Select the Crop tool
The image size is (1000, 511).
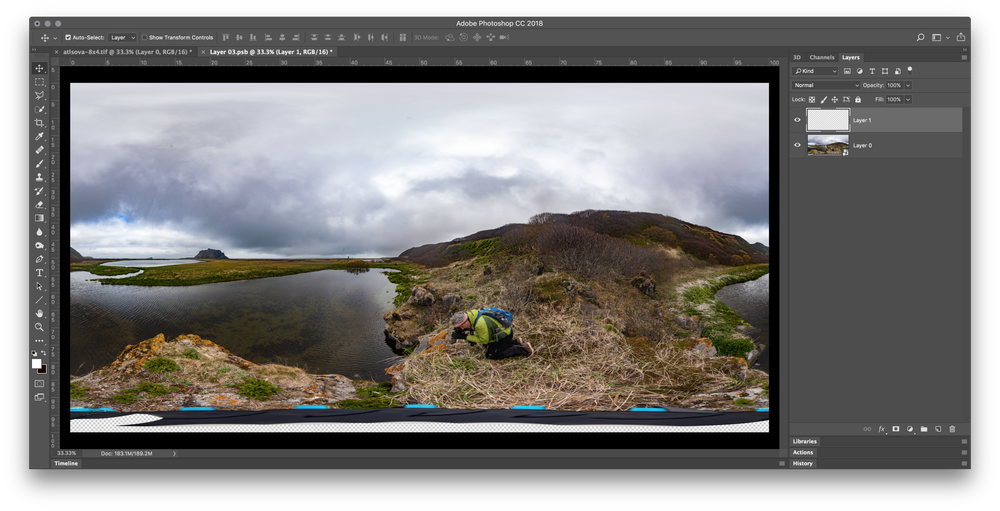coord(40,122)
